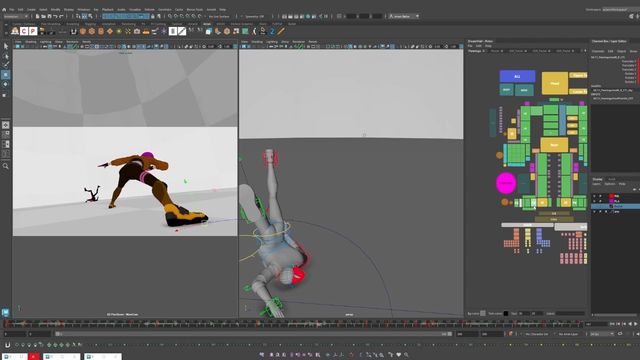Click the play forward button in playback controls
The width and height of the screenshot is (640, 360).
pos(635,324)
